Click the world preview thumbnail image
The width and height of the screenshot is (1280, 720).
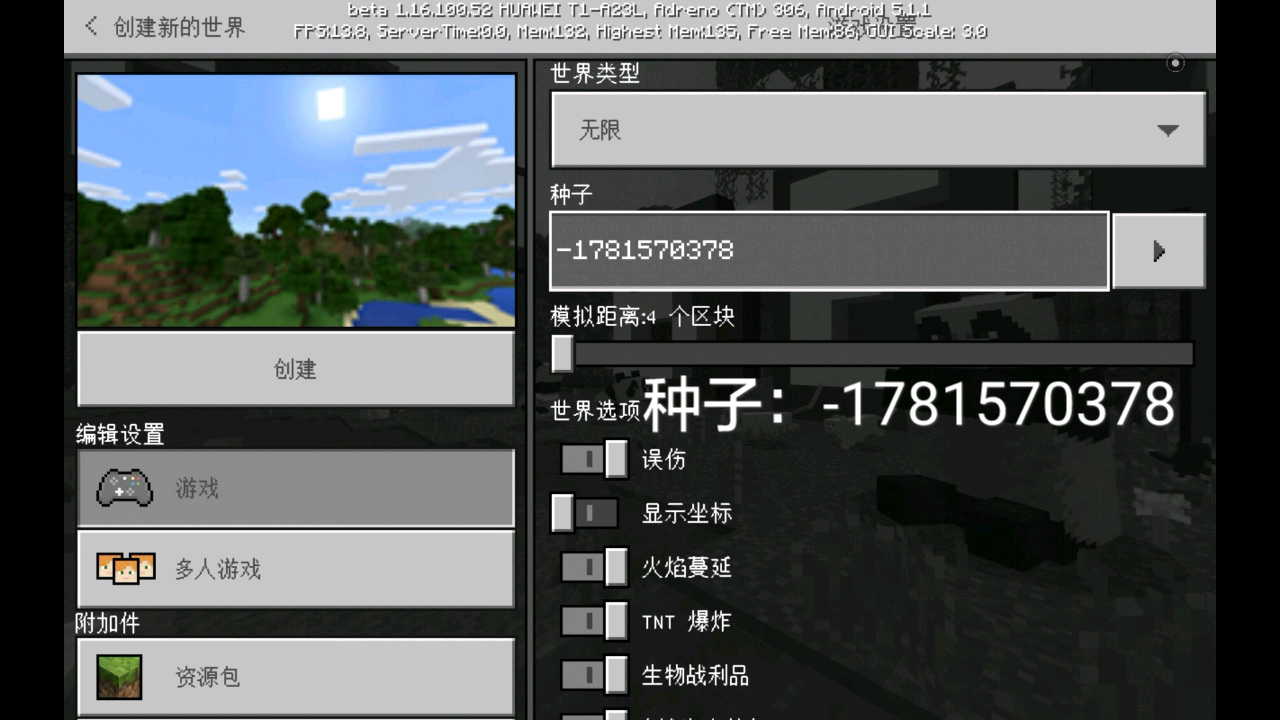pos(296,200)
